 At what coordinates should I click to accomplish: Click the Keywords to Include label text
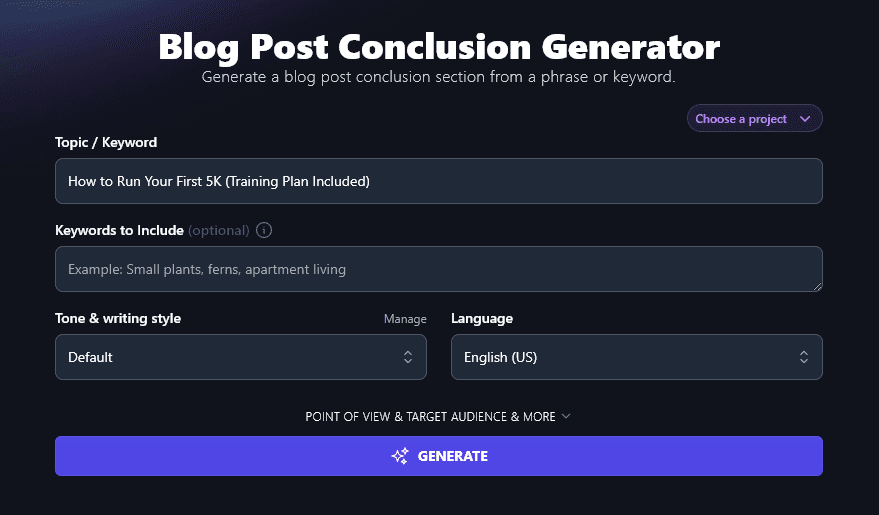pos(119,230)
